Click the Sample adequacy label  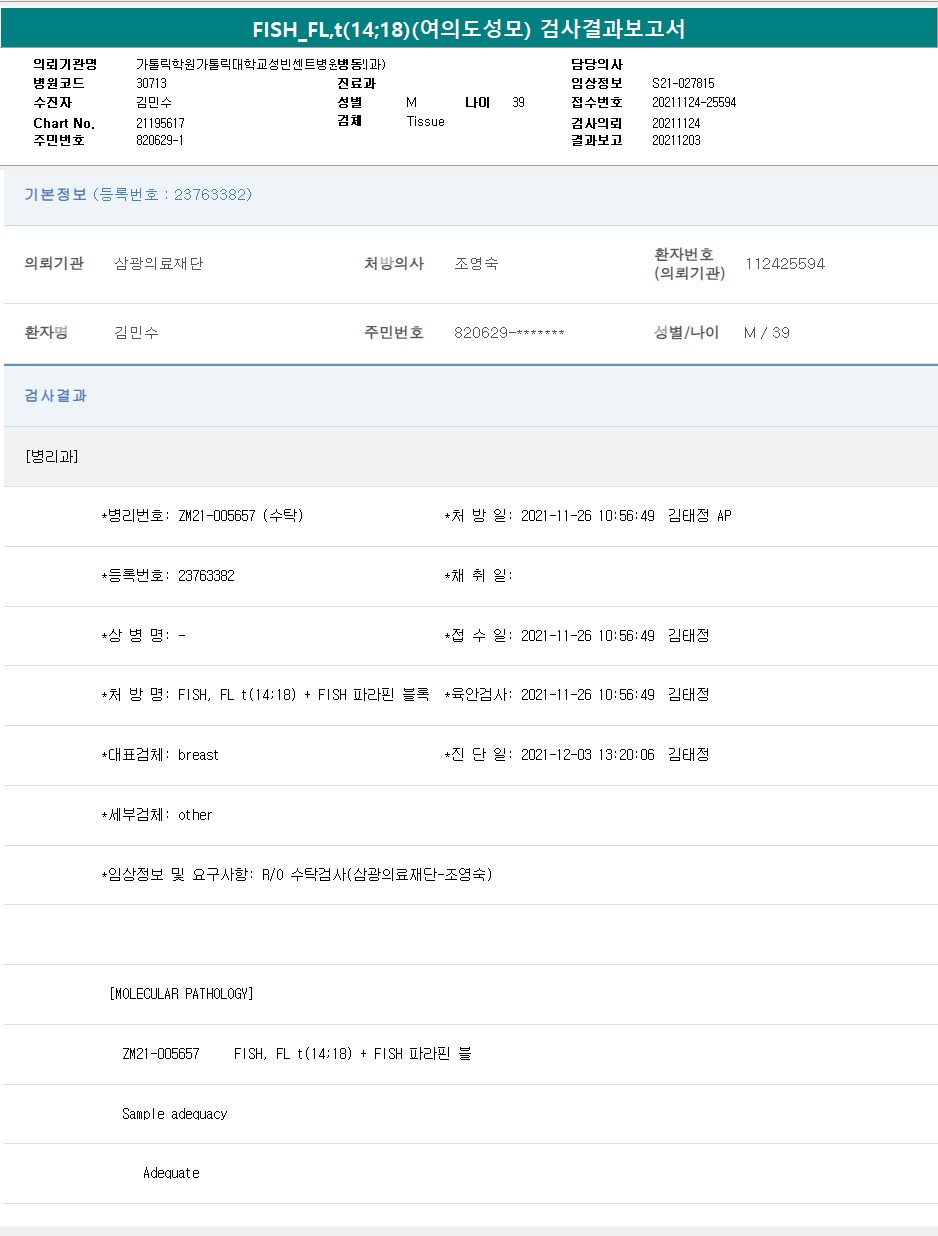tap(175, 1114)
